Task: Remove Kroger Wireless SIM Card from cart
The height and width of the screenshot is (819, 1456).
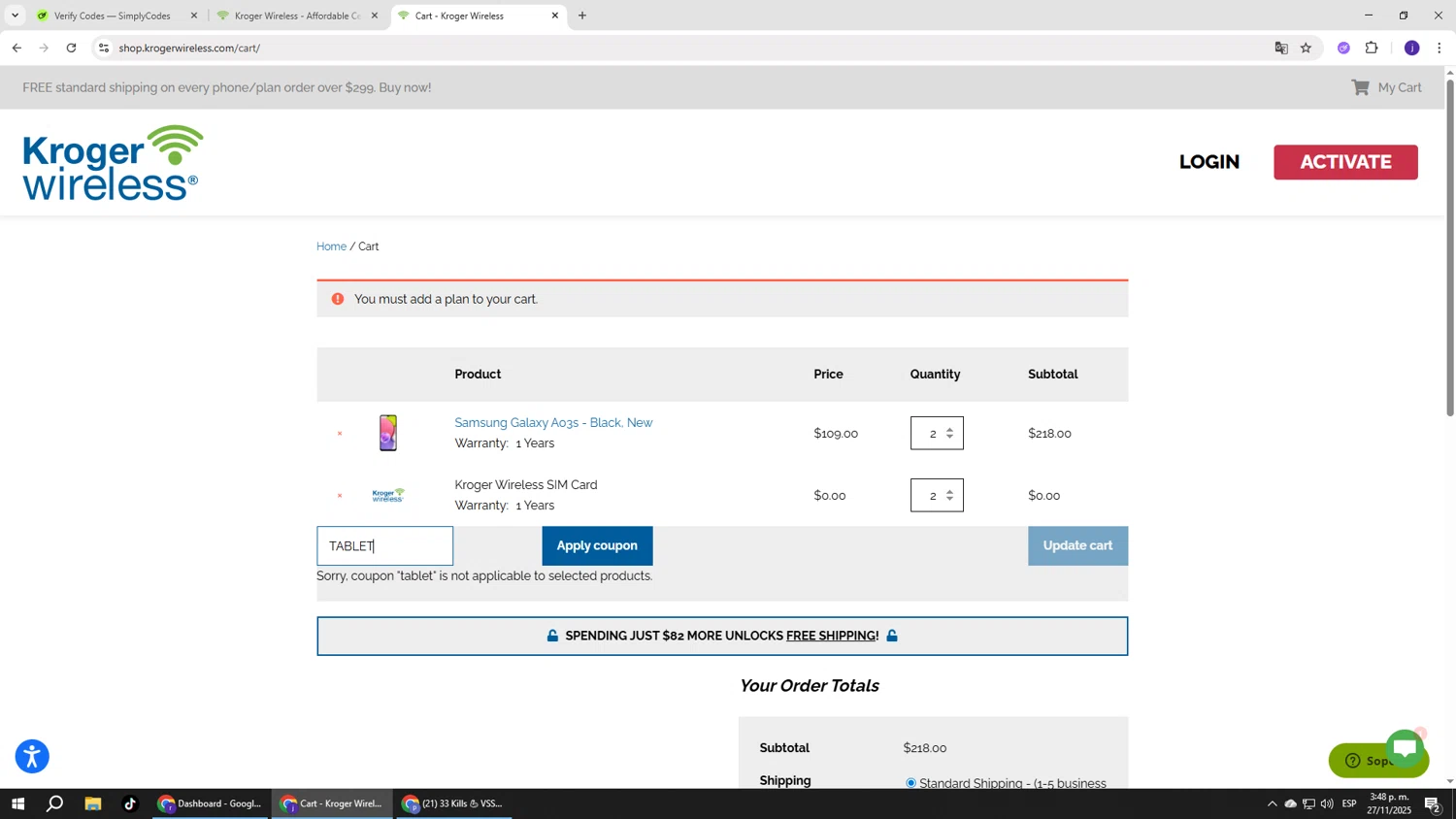Action: click(340, 496)
